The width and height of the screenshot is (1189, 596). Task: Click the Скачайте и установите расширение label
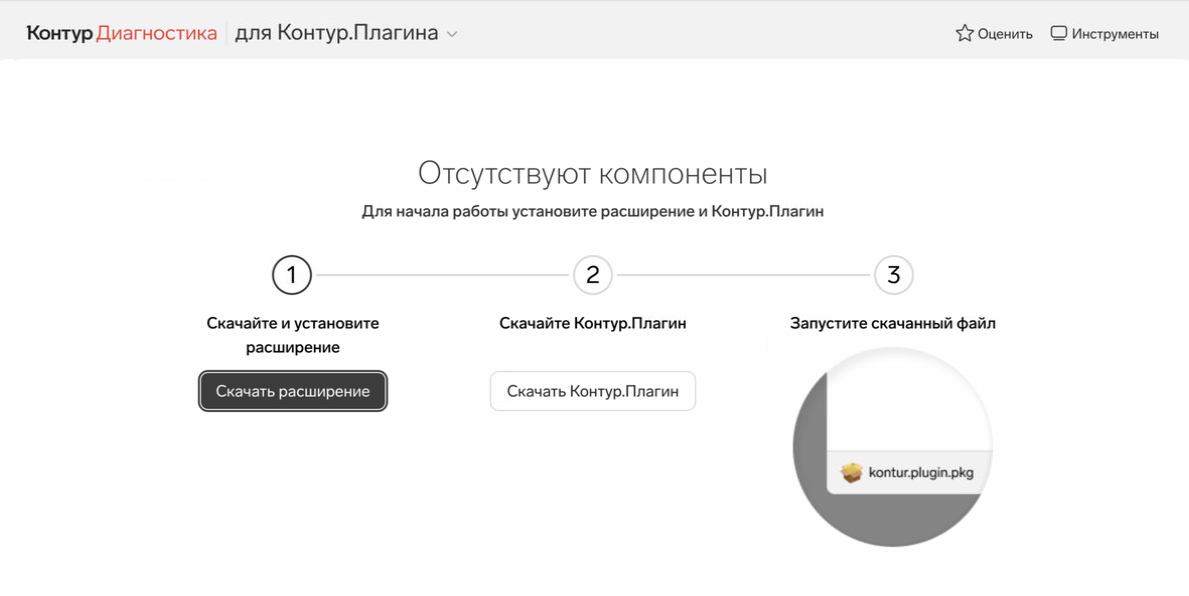pyautogui.click(x=293, y=335)
